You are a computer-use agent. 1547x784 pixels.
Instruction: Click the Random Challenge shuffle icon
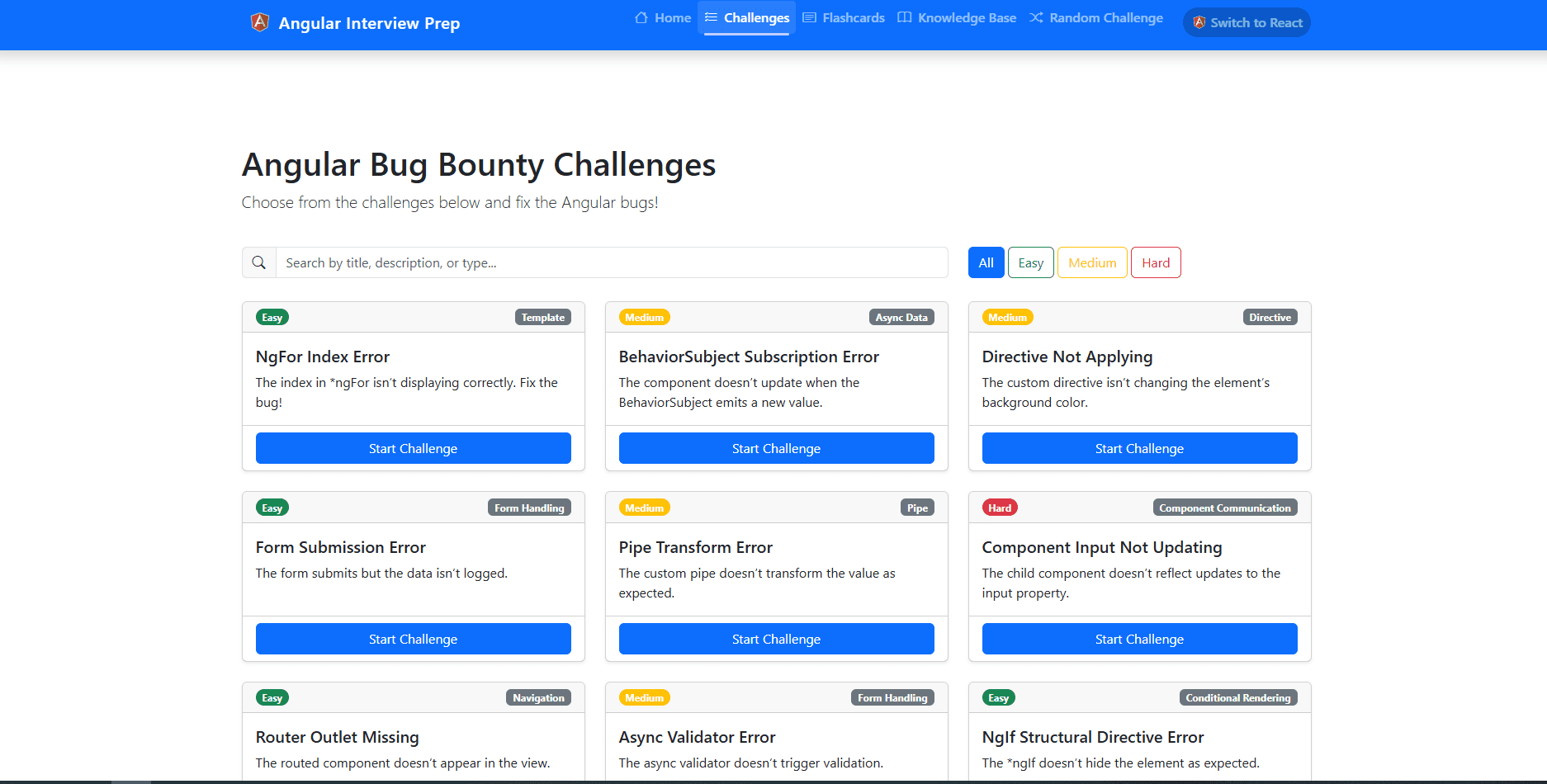[x=1036, y=17]
